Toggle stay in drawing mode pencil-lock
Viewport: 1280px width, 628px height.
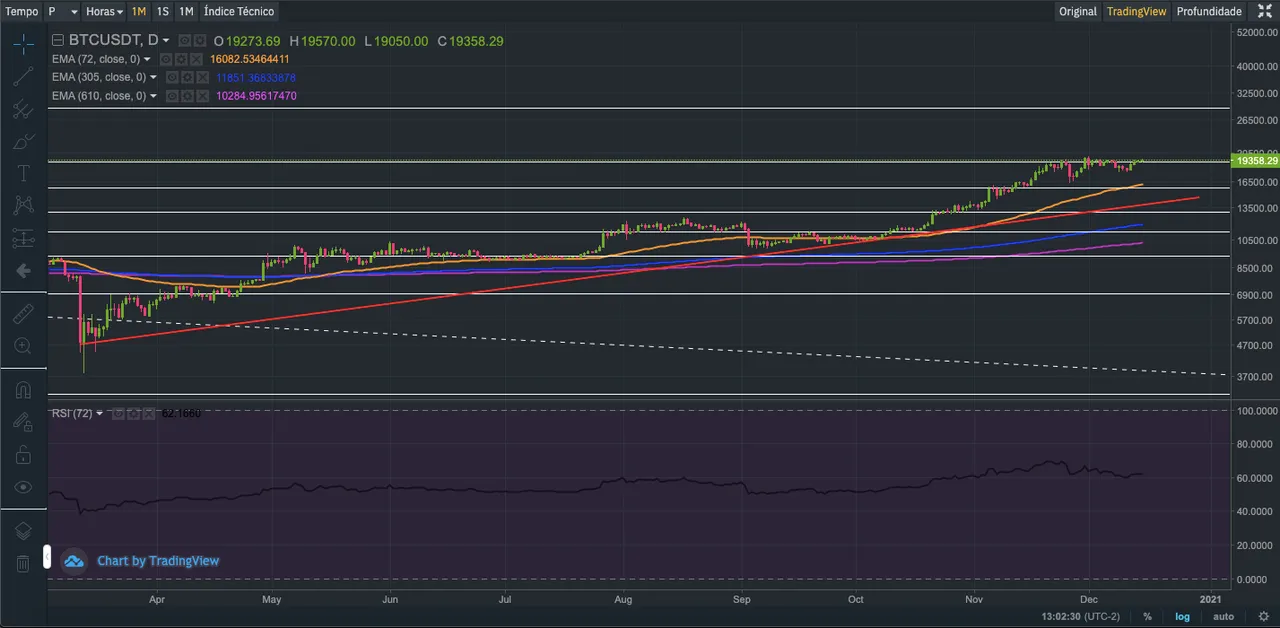click(x=23, y=422)
